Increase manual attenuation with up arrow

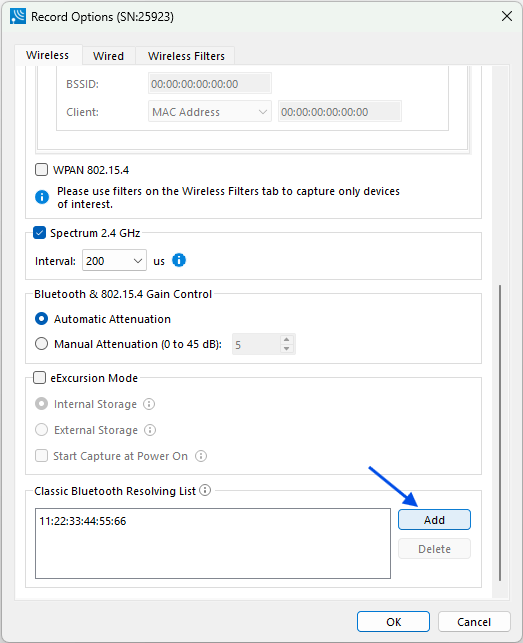coord(286,339)
